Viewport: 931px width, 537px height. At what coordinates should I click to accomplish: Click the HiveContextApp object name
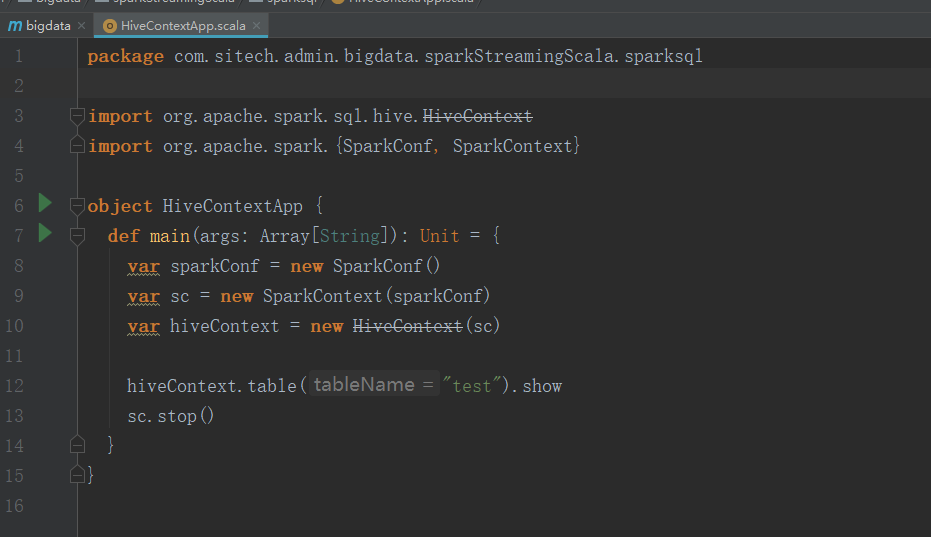pos(233,206)
